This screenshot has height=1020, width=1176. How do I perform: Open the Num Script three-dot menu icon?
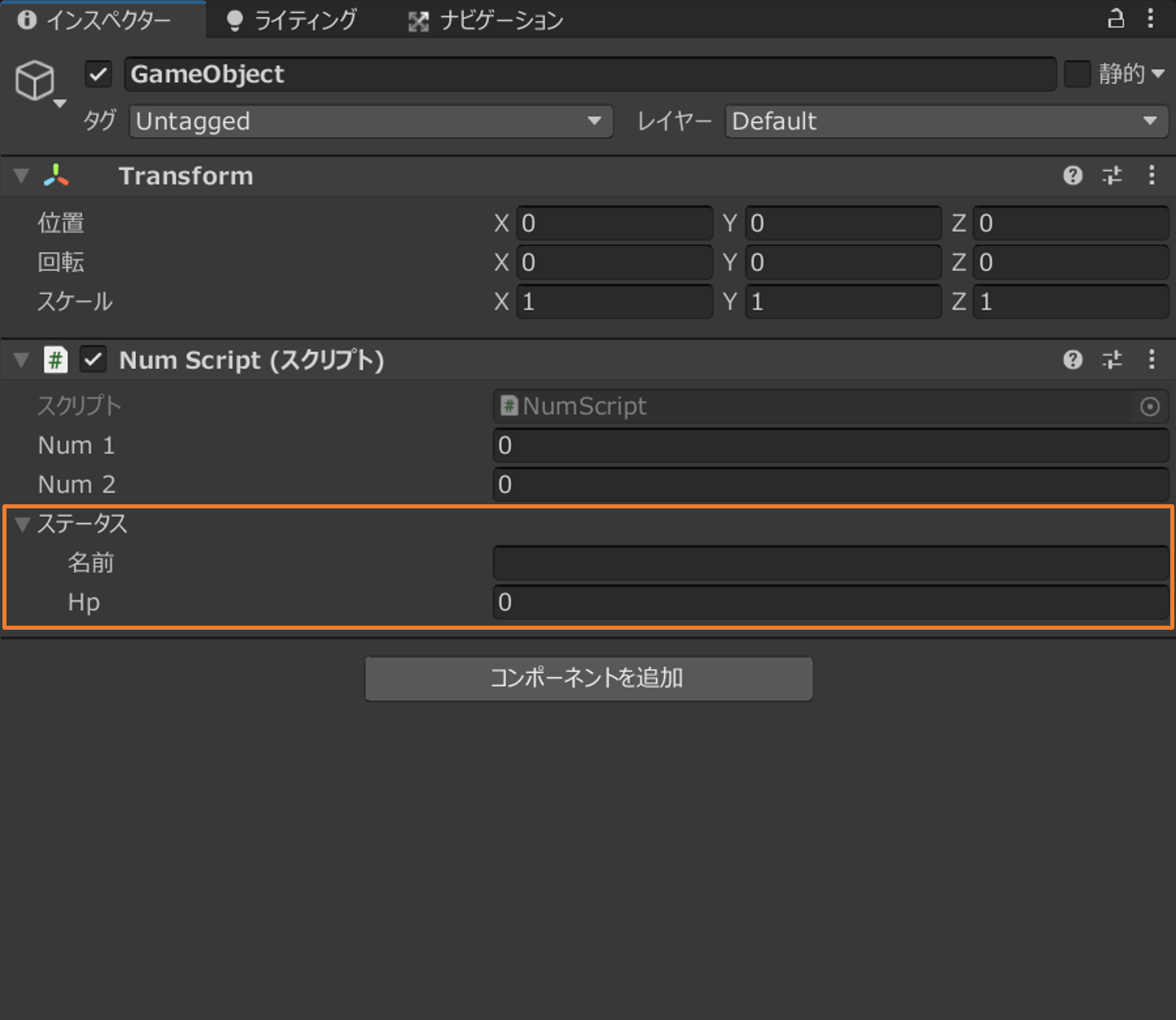1152,360
